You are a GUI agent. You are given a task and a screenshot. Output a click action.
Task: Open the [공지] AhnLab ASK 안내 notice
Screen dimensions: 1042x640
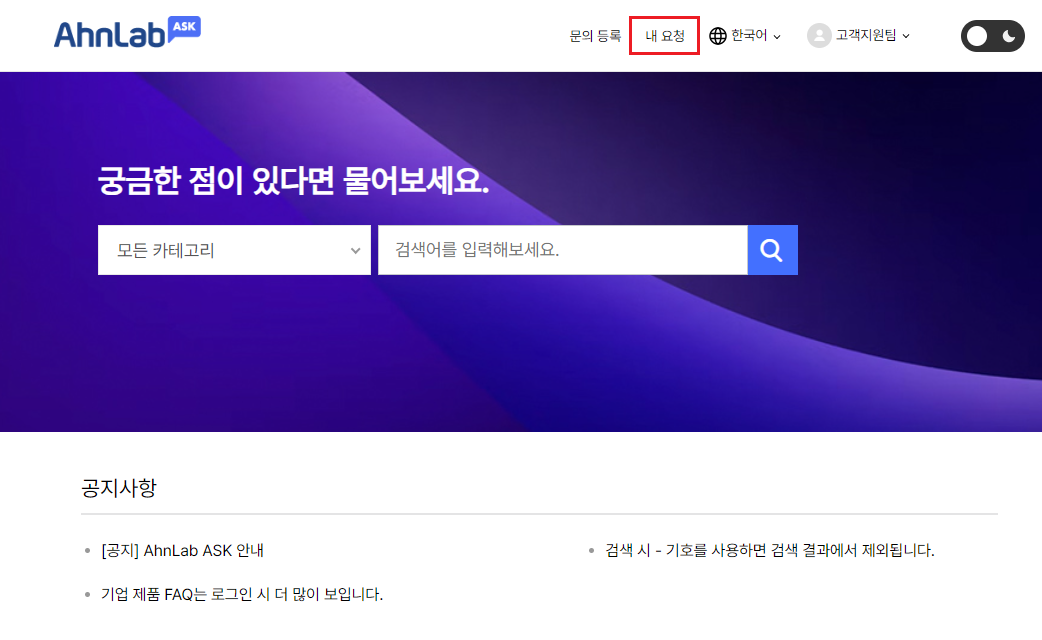coord(185,550)
